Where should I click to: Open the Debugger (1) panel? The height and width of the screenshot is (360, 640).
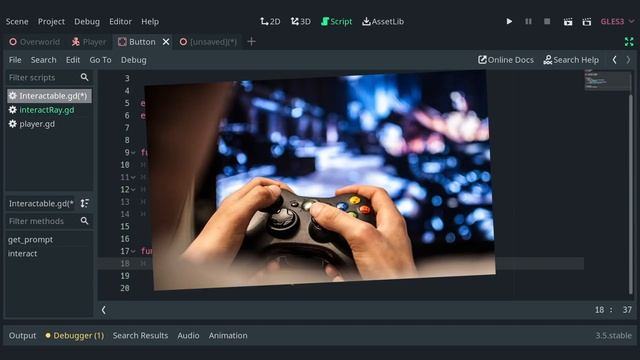(75, 336)
